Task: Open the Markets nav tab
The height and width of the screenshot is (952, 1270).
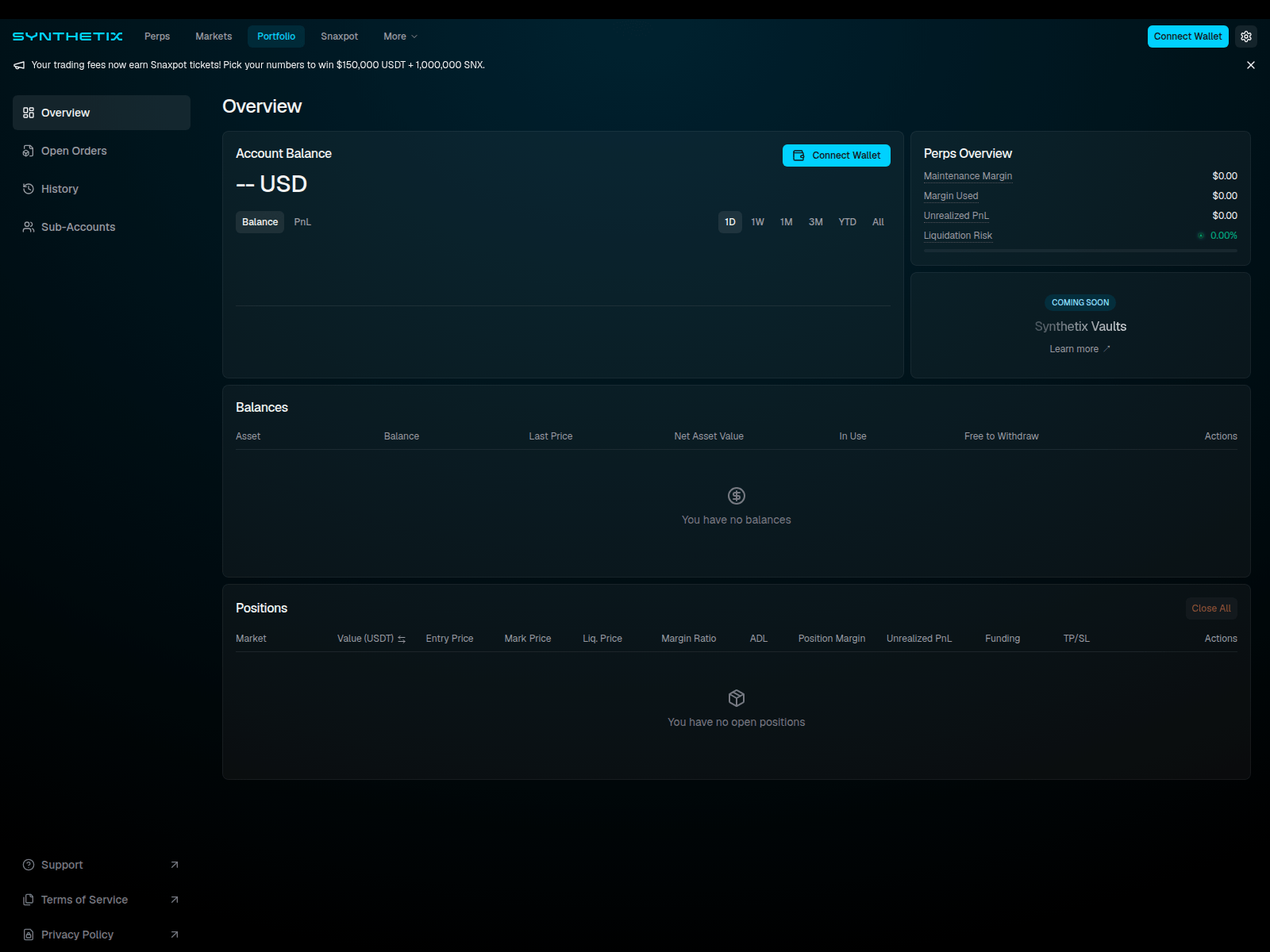Action: click(214, 36)
